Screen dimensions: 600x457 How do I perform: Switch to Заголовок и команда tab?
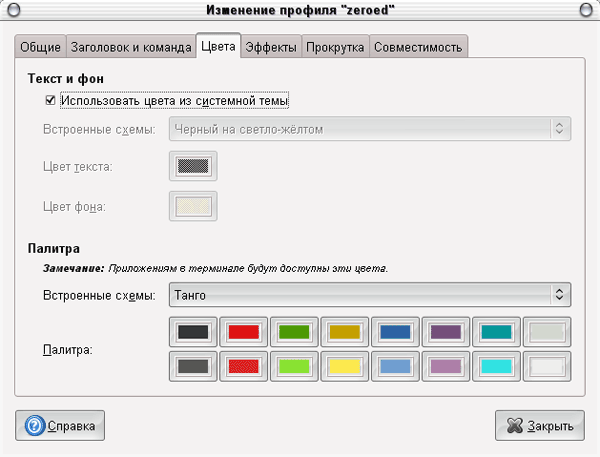pyautogui.click(x=129, y=47)
